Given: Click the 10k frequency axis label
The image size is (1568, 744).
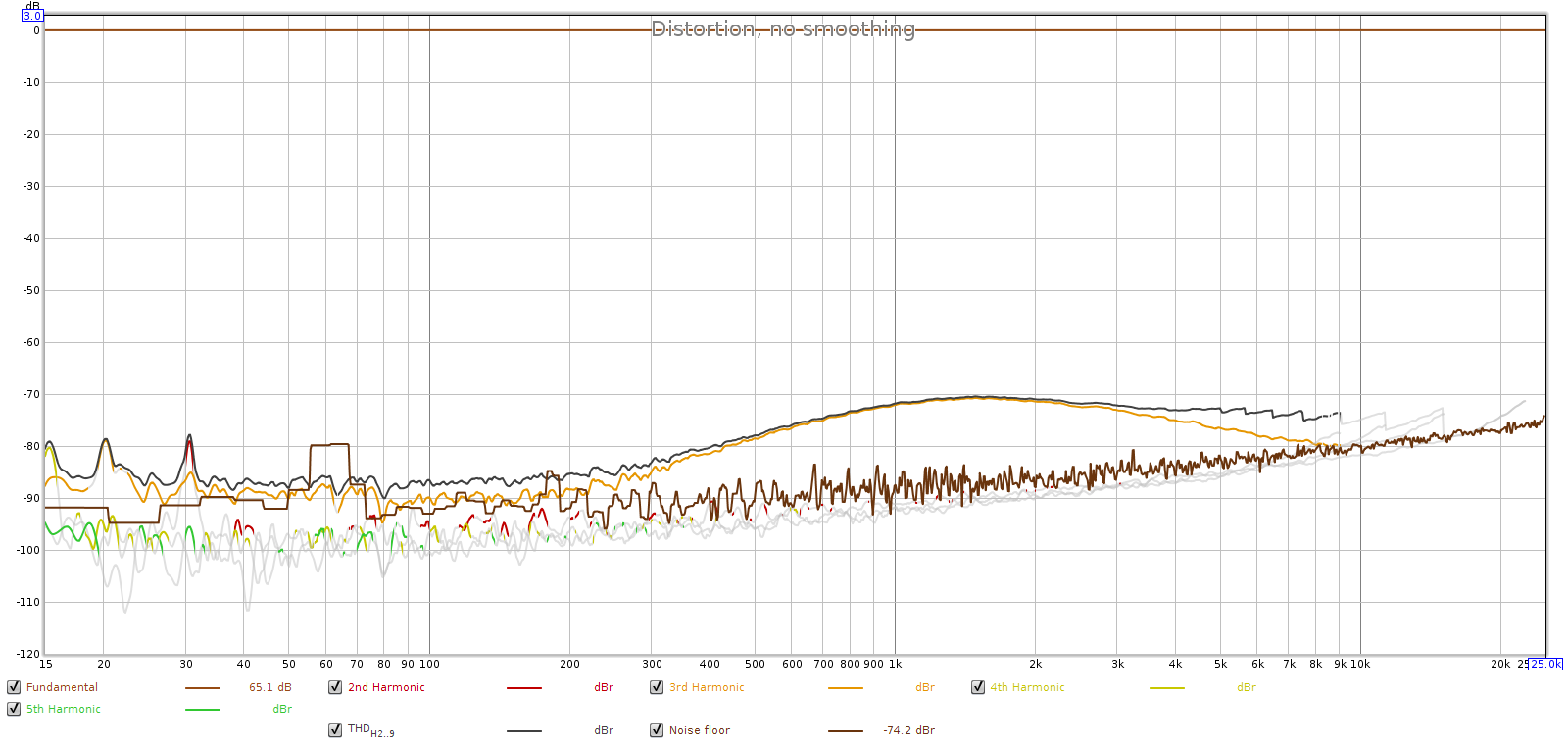Looking at the screenshot, I should click(1360, 664).
